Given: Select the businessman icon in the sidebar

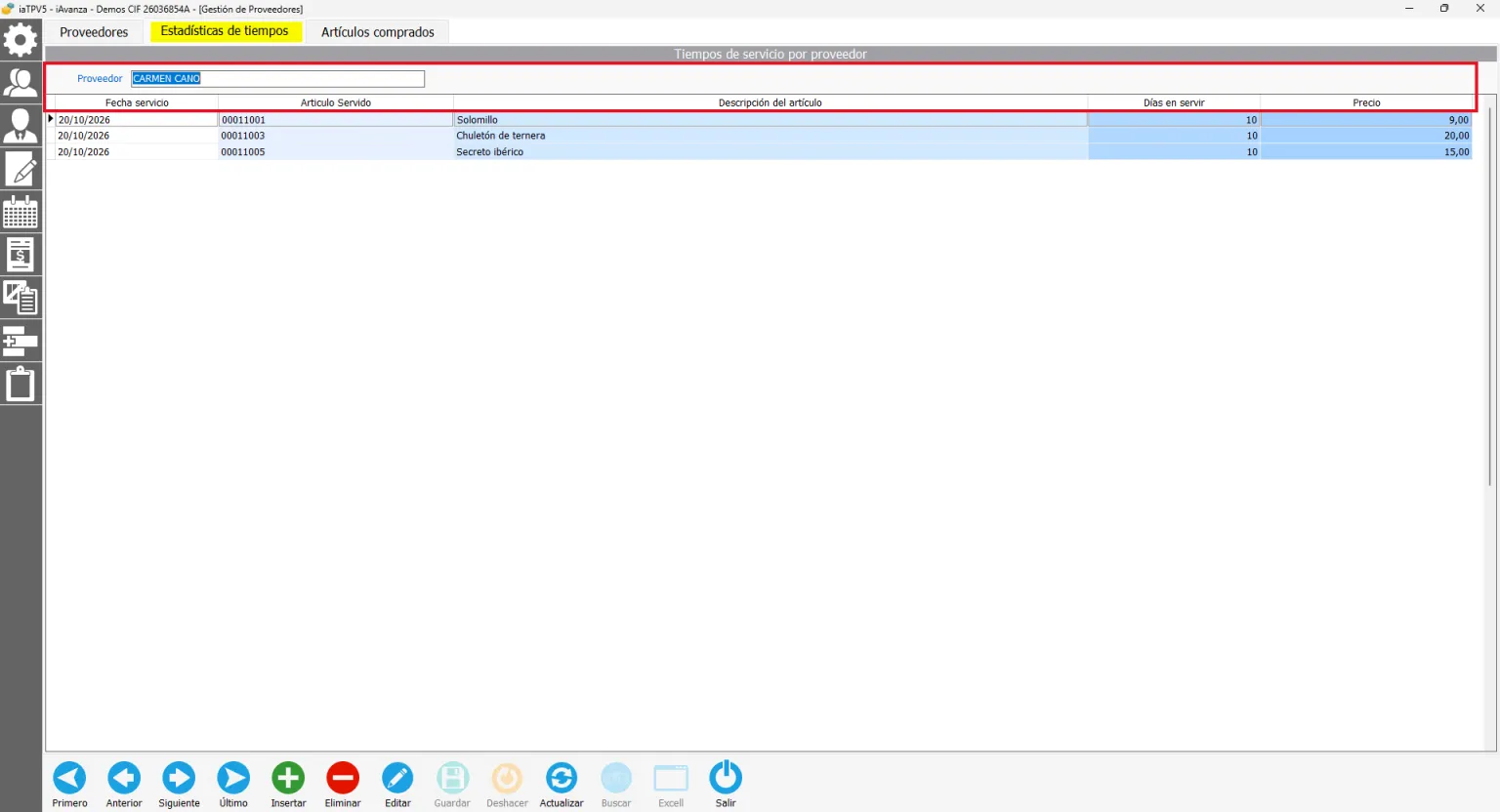Looking at the screenshot, I should pos(21,126).
